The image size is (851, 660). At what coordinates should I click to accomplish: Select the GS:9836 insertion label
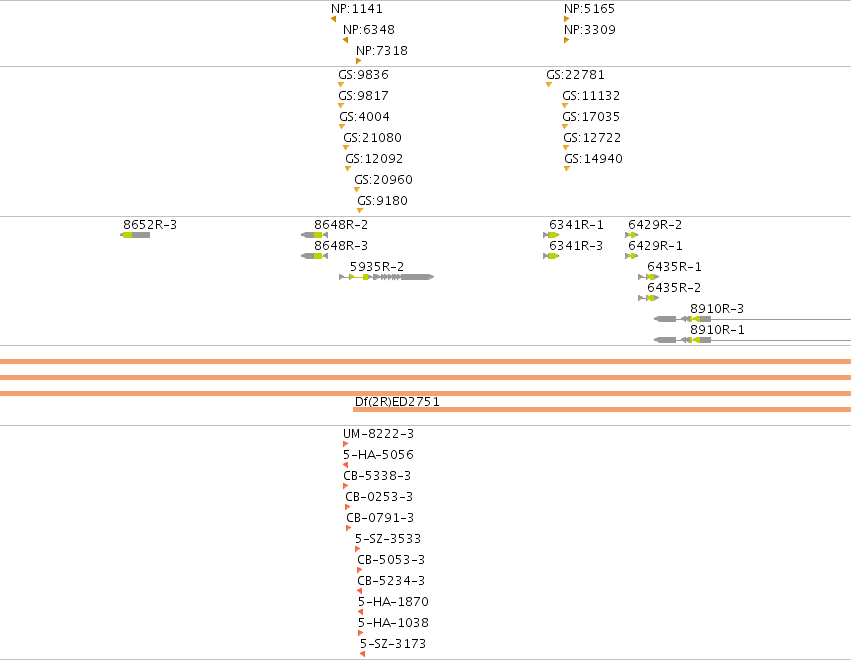tap(363, 74)
